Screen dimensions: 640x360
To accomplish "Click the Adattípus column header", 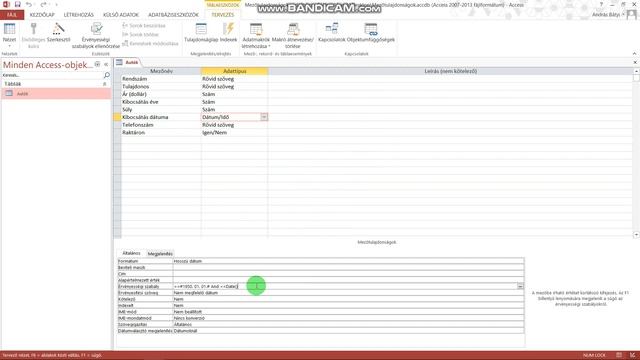I will (234, 71).
